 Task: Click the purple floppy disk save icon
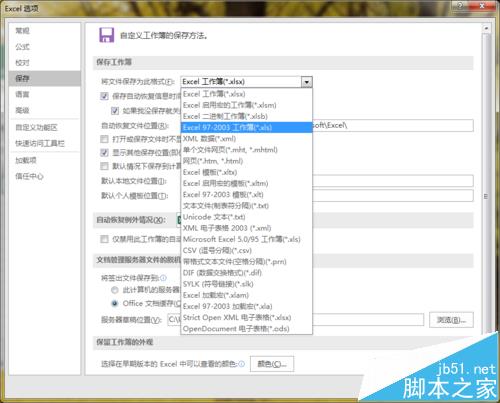tap(106, 35)
